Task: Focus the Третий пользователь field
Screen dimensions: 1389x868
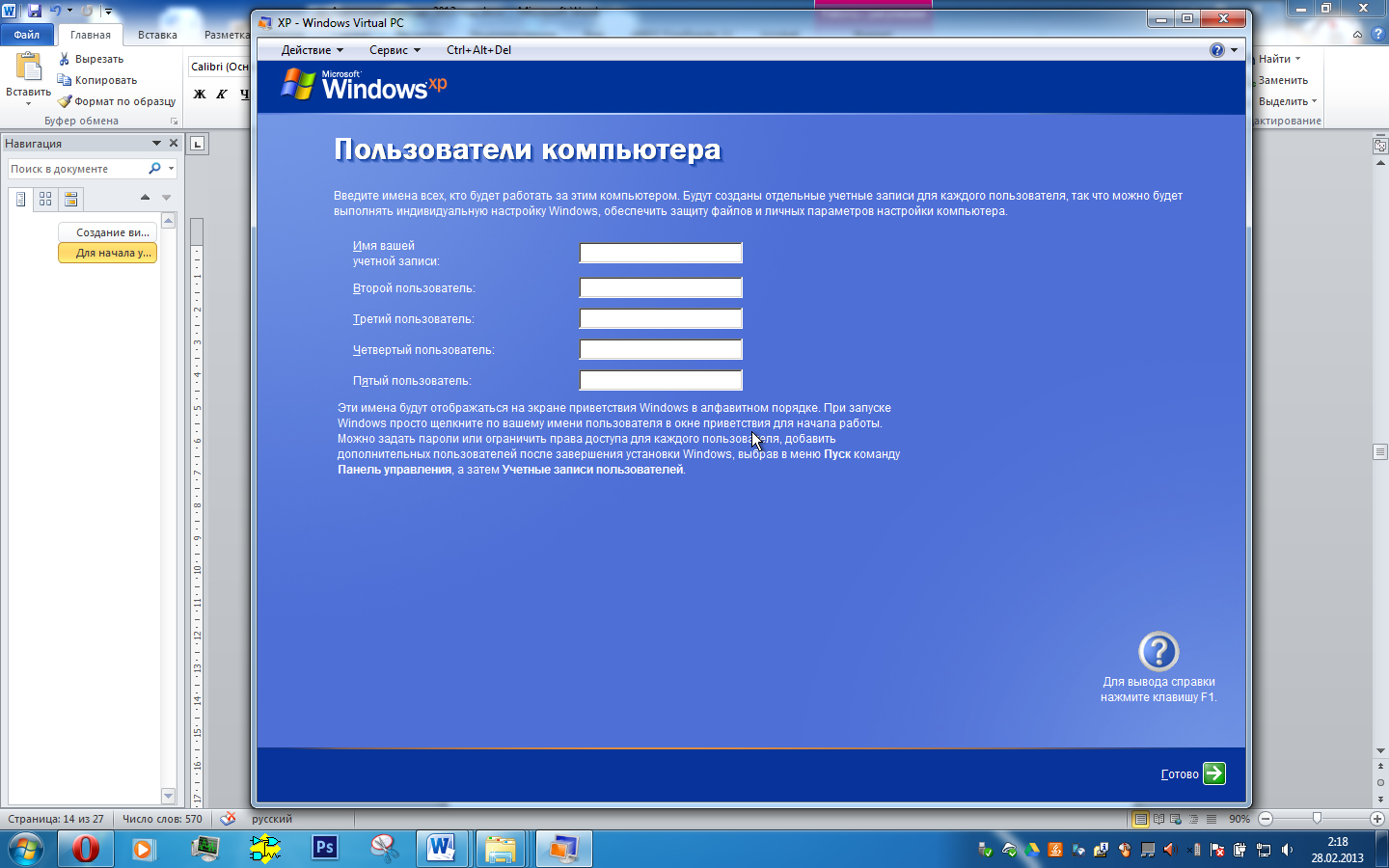Action: pyautogui.click(x=661, y=318)
